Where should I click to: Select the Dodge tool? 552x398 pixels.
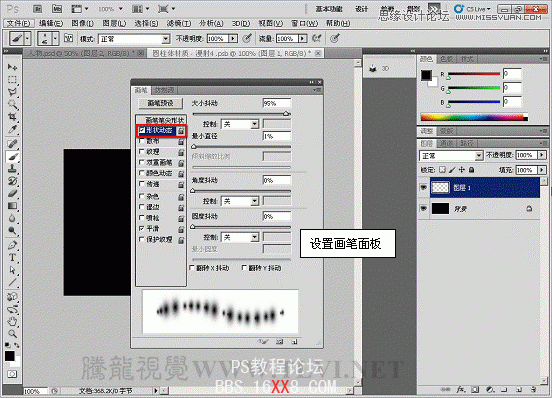(12, 231)
